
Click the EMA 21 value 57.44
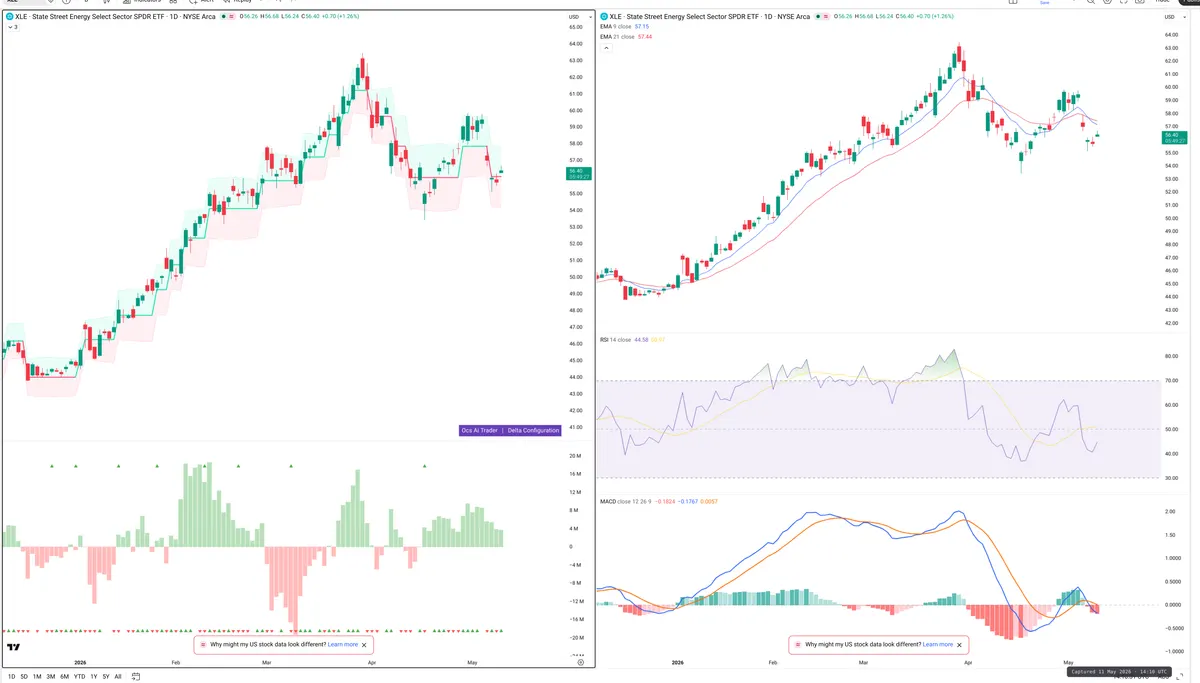click(645, 36)
